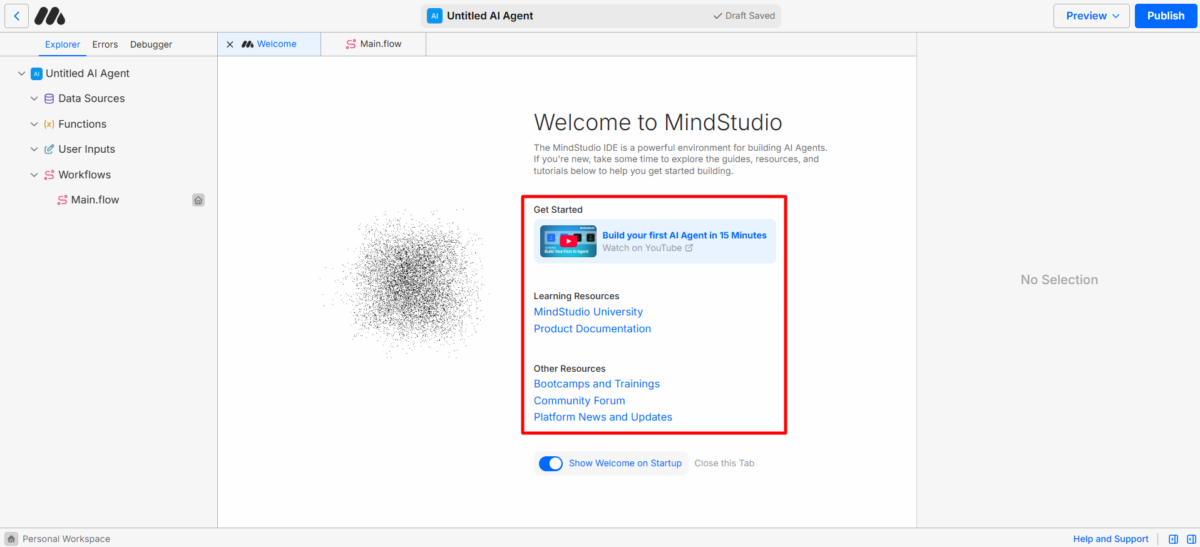Expand the Functions chevron
This screenshot has width=1200, height=547.
pos(35,124)
